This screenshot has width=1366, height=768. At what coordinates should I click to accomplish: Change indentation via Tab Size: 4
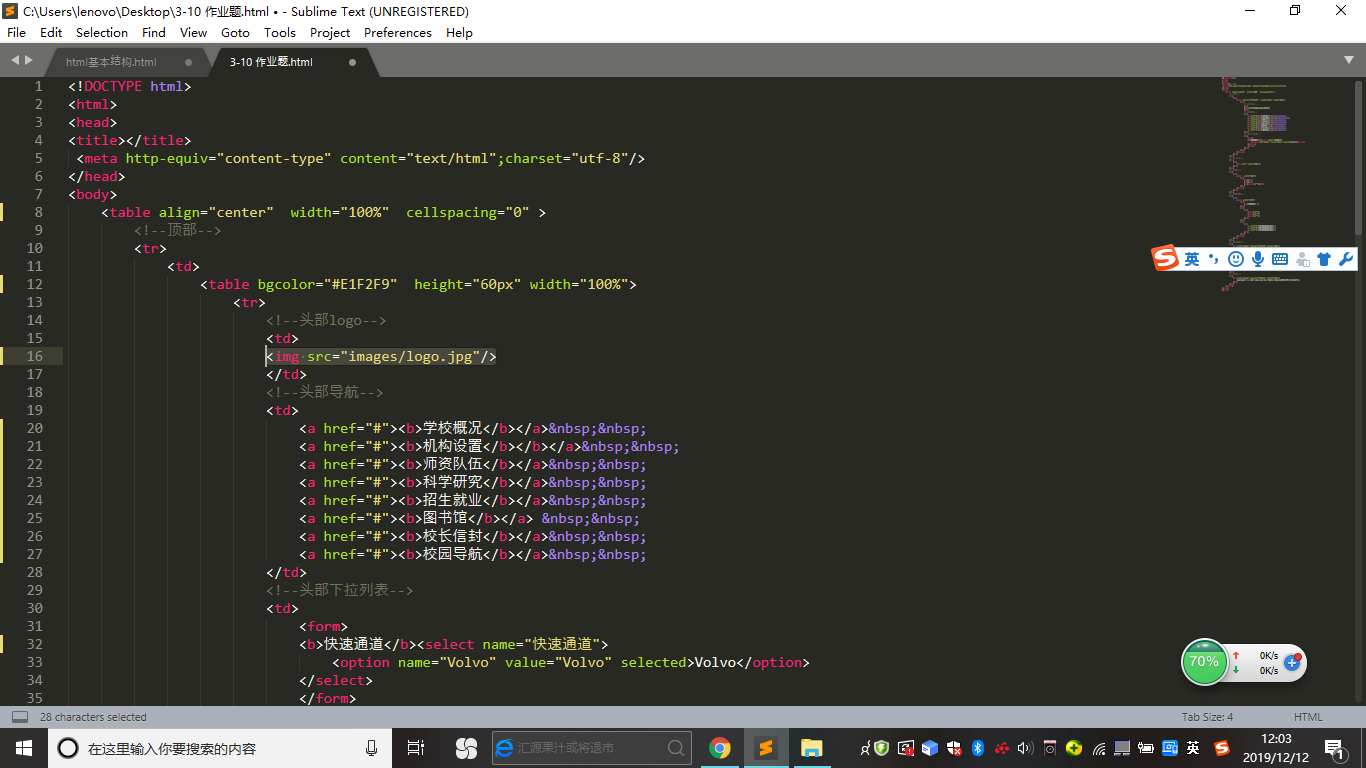point(1207,717)
